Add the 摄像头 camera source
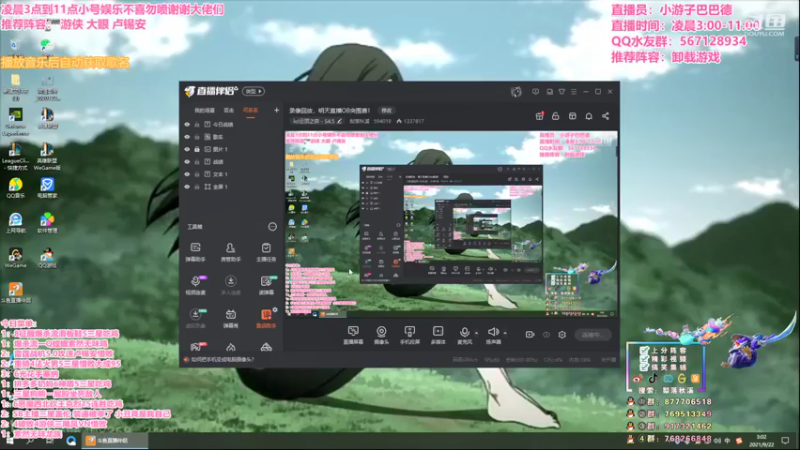The image size is (800, 450). pos(381,335)
